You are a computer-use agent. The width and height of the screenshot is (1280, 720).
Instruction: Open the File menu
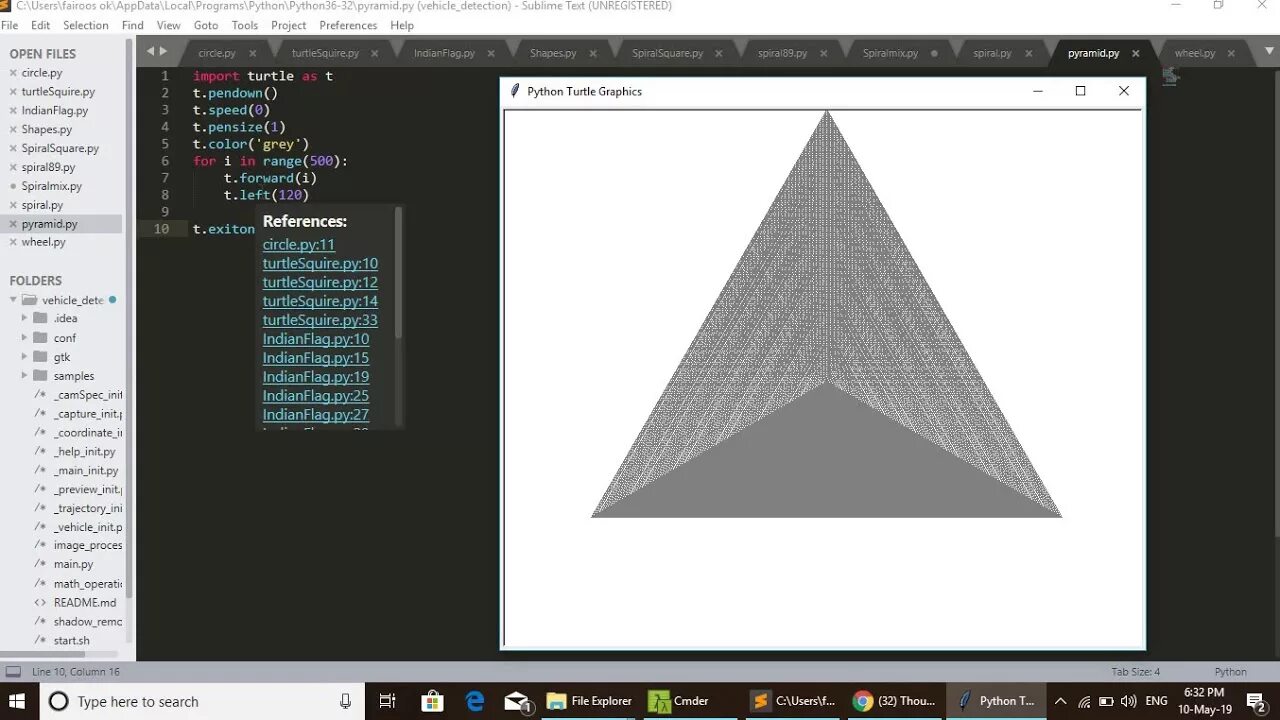pos(10,25)
